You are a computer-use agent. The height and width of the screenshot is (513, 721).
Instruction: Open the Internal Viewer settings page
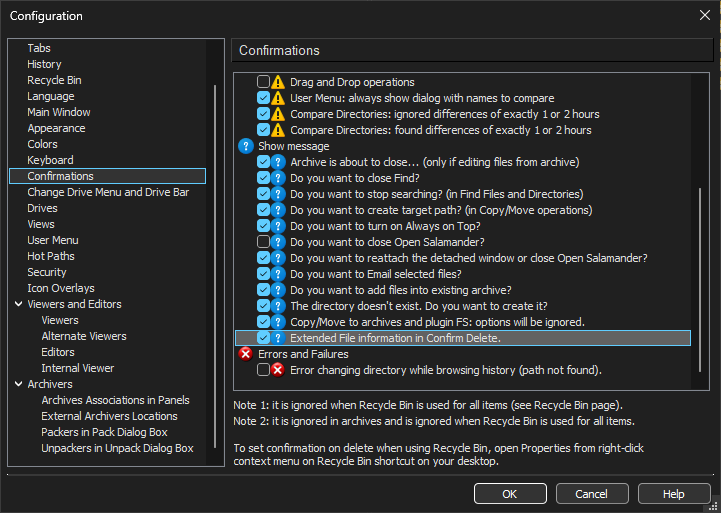click(78, 368)
